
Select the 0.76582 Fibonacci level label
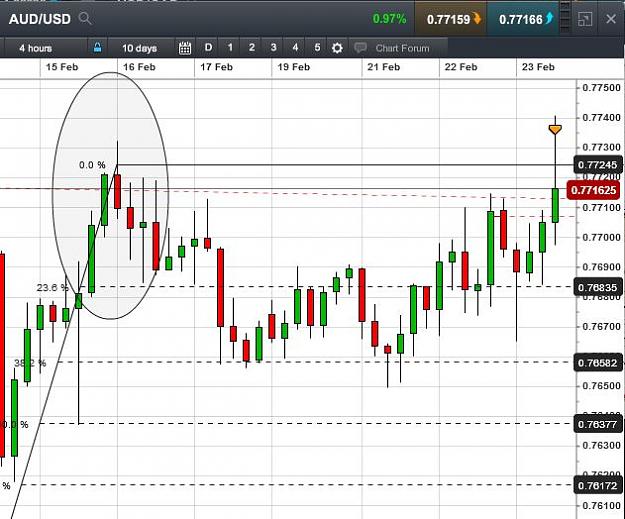coord(597,363)
